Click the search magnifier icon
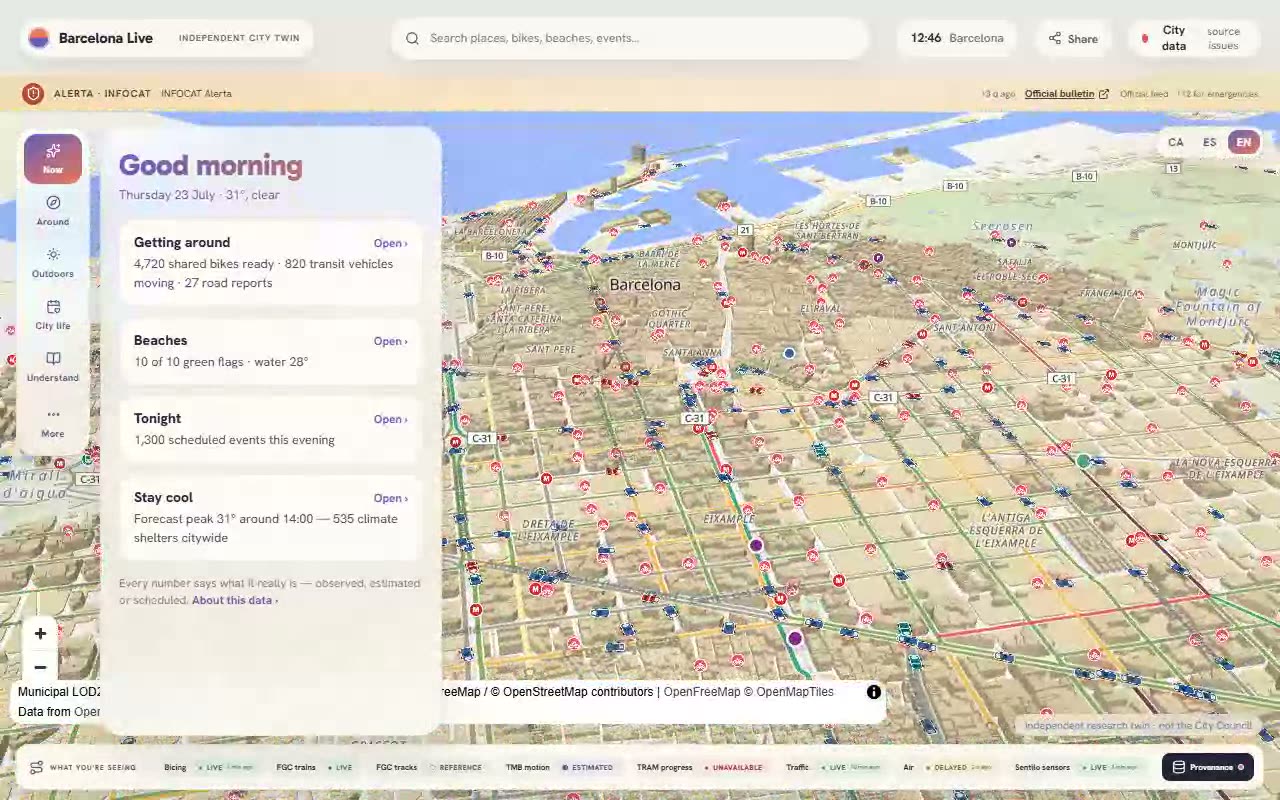Screen dimensions: 1280x800 [412, 38]
